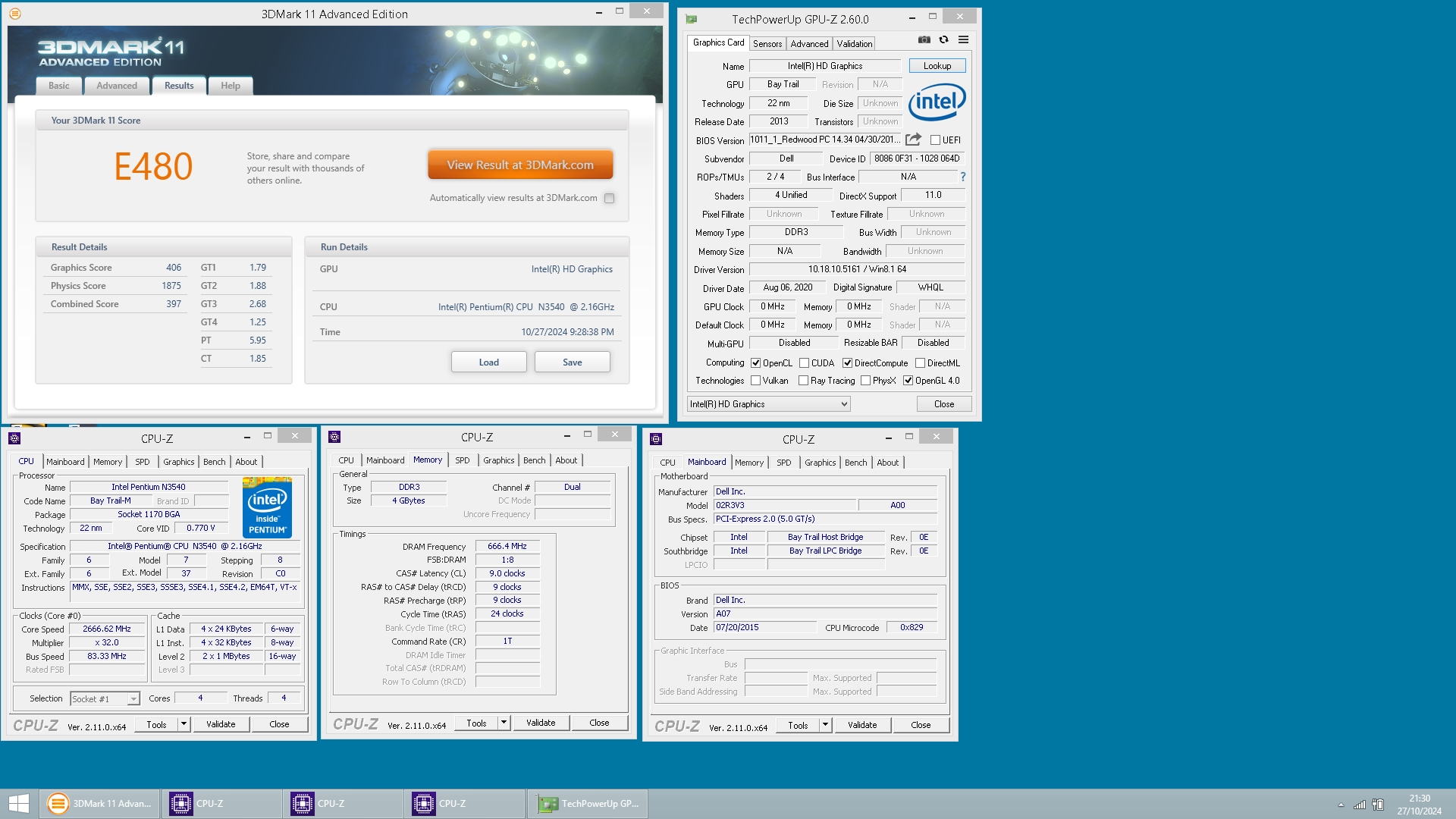Open the Windows Start button
Screen dimensions: 1456x819
click(18, 804)
